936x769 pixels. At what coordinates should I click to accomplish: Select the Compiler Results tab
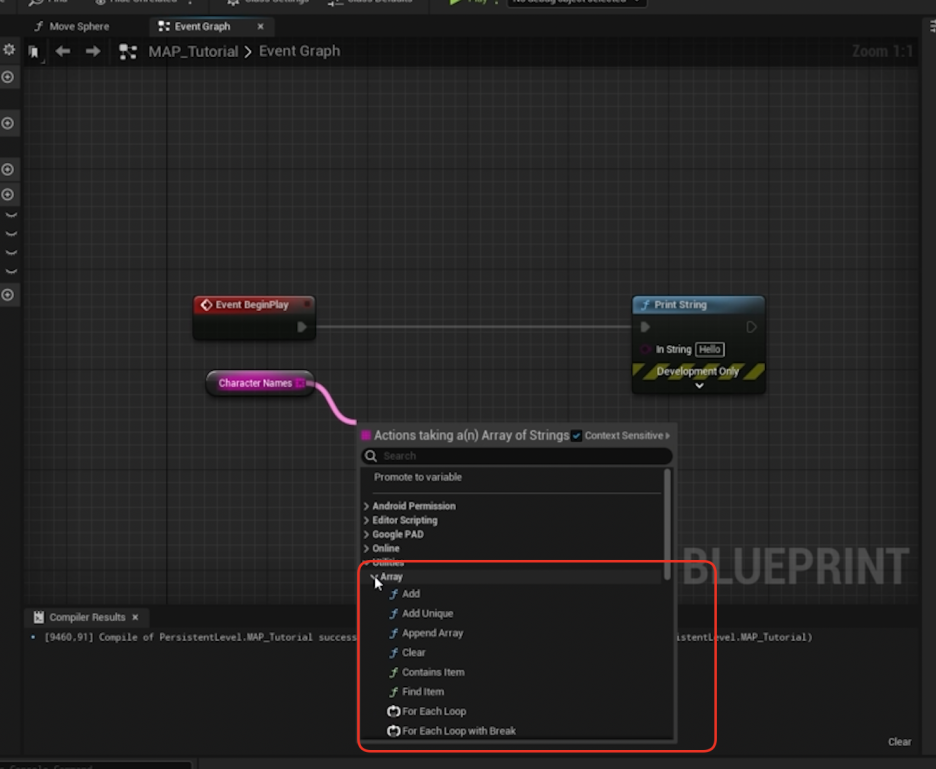pos(87,617)
